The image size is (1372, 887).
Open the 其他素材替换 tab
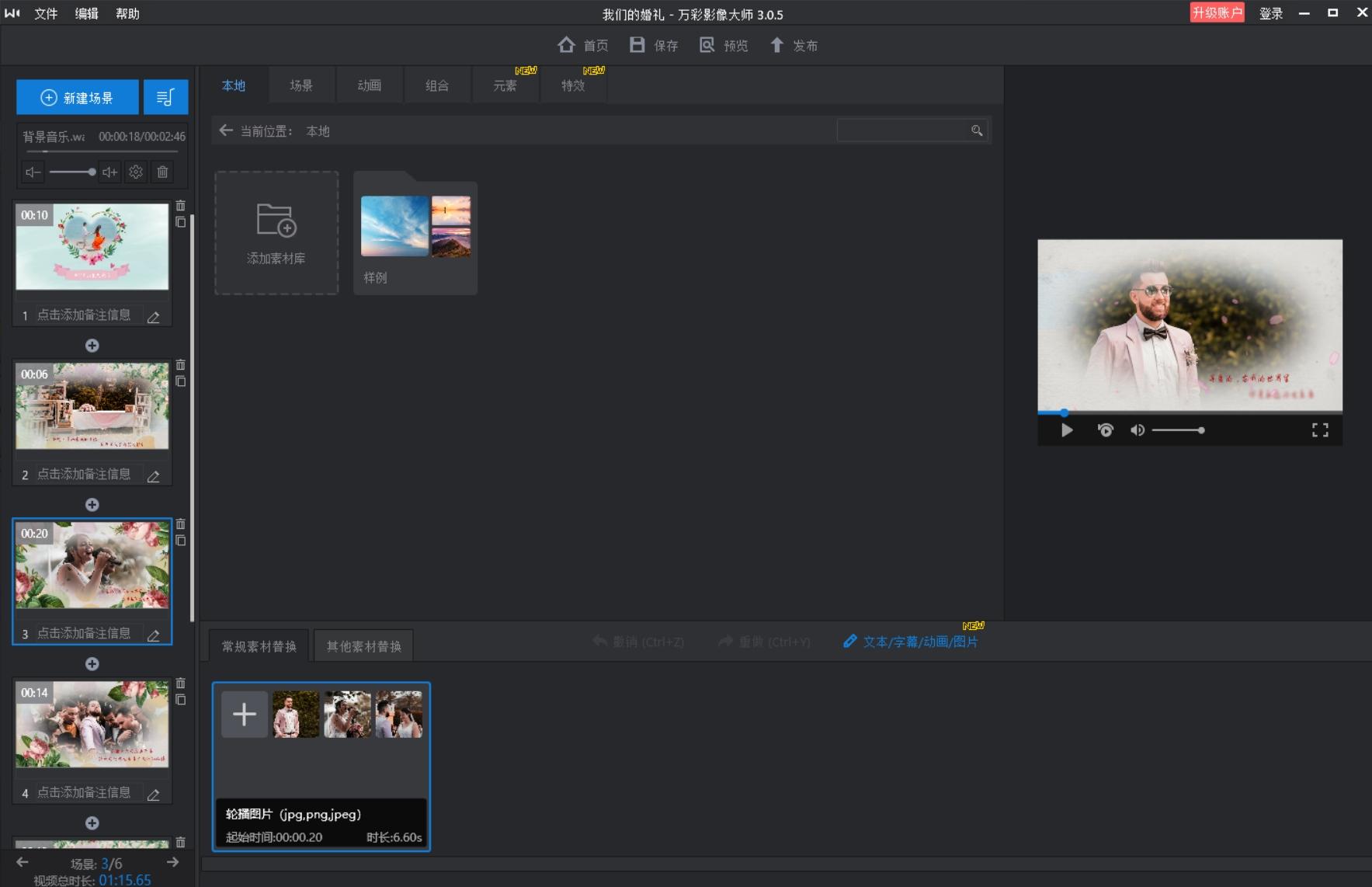point(363,646)
